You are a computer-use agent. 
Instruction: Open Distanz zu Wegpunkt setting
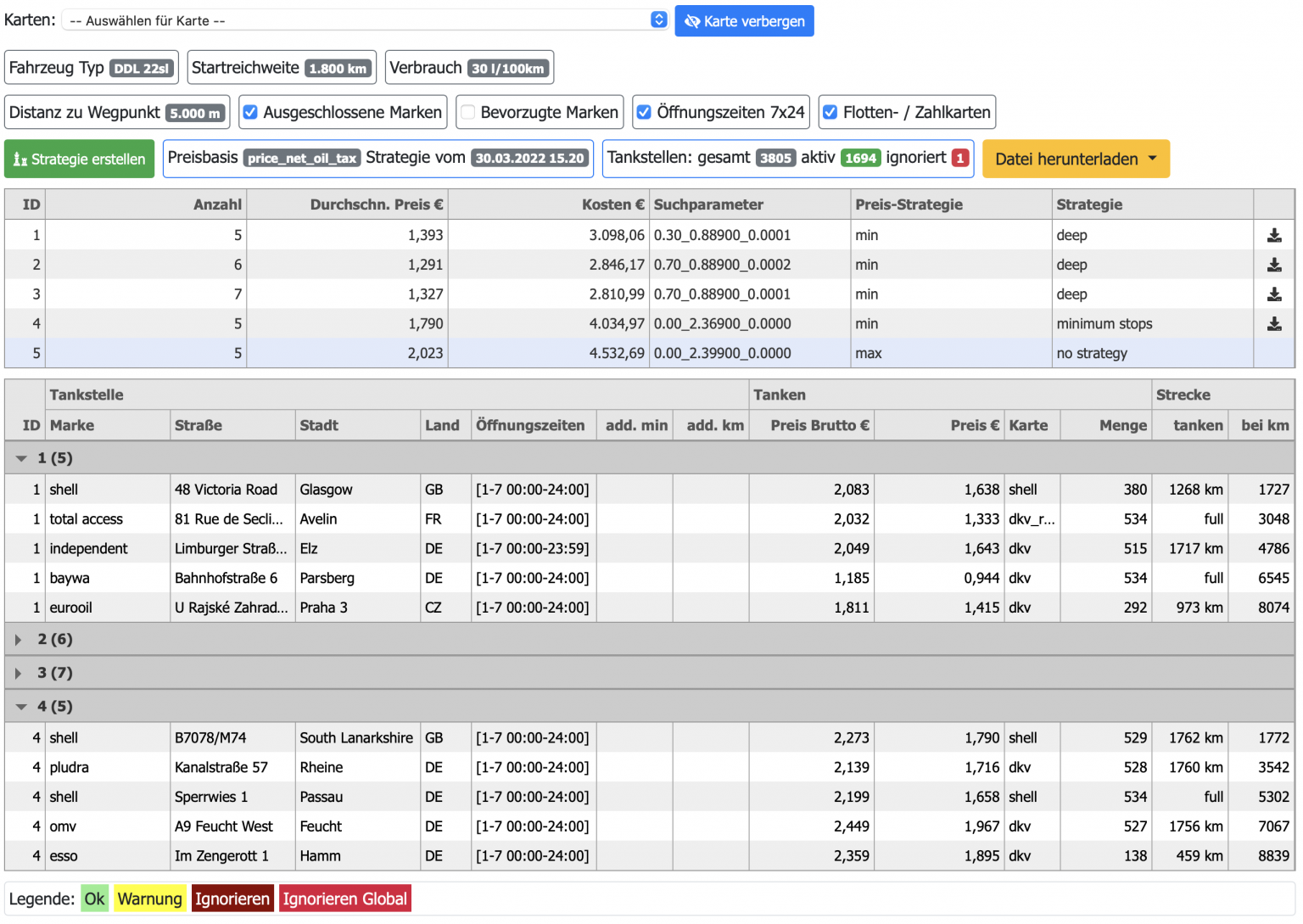click(117, 112)
